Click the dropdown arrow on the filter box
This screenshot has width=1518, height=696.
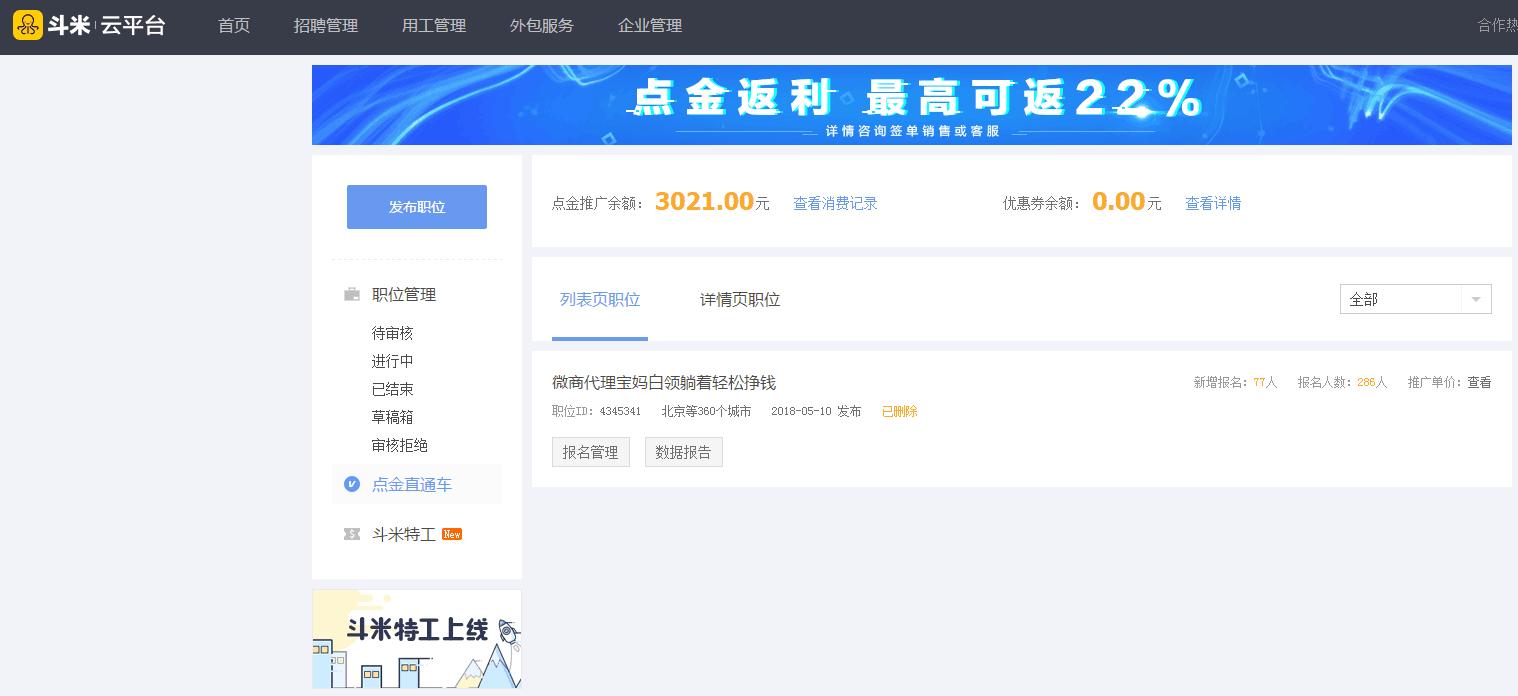[x=1476, y=298]
